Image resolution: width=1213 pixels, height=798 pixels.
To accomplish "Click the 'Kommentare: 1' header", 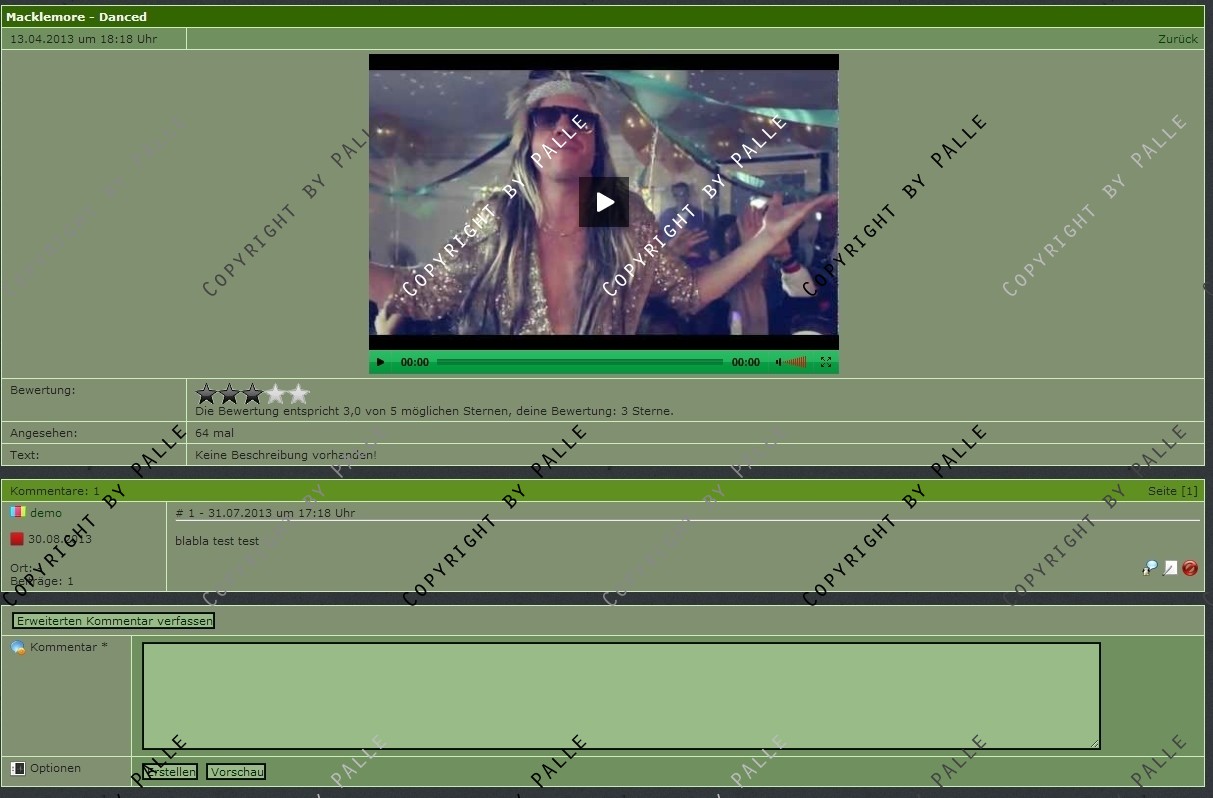I will point(55,491).
